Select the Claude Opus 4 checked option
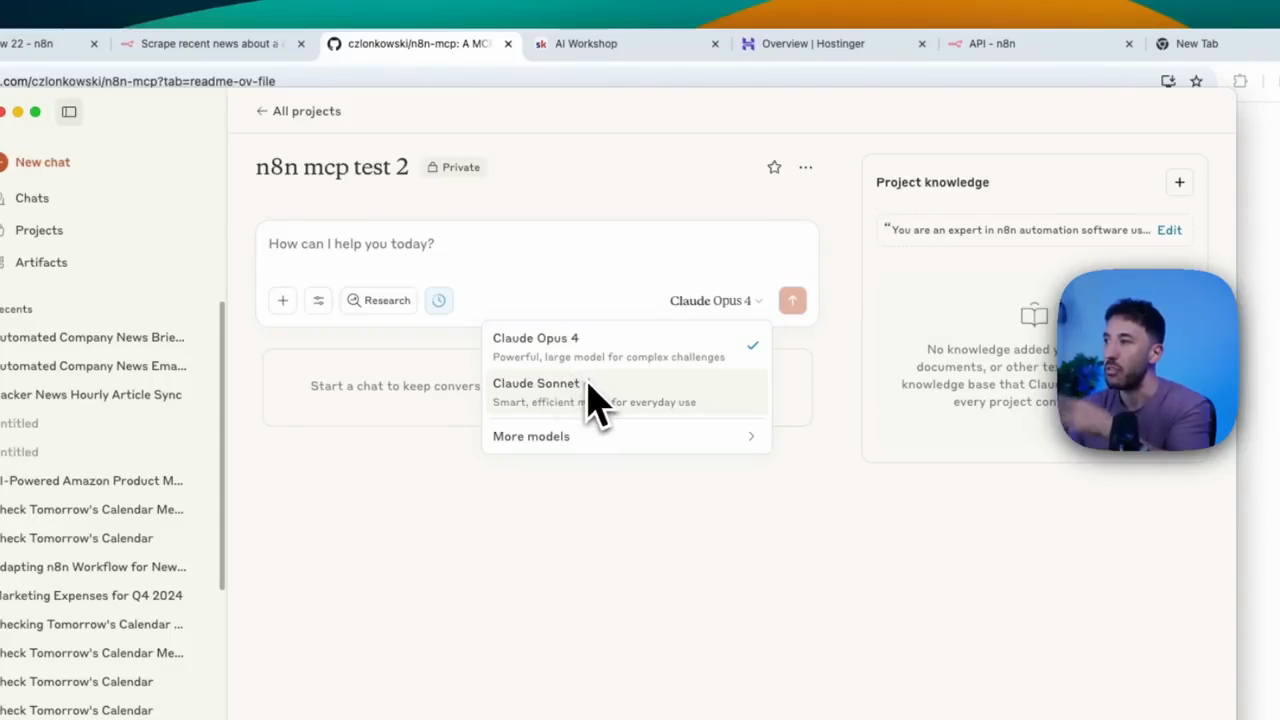This screenshot has height=720, width=1280. [626, 347]
